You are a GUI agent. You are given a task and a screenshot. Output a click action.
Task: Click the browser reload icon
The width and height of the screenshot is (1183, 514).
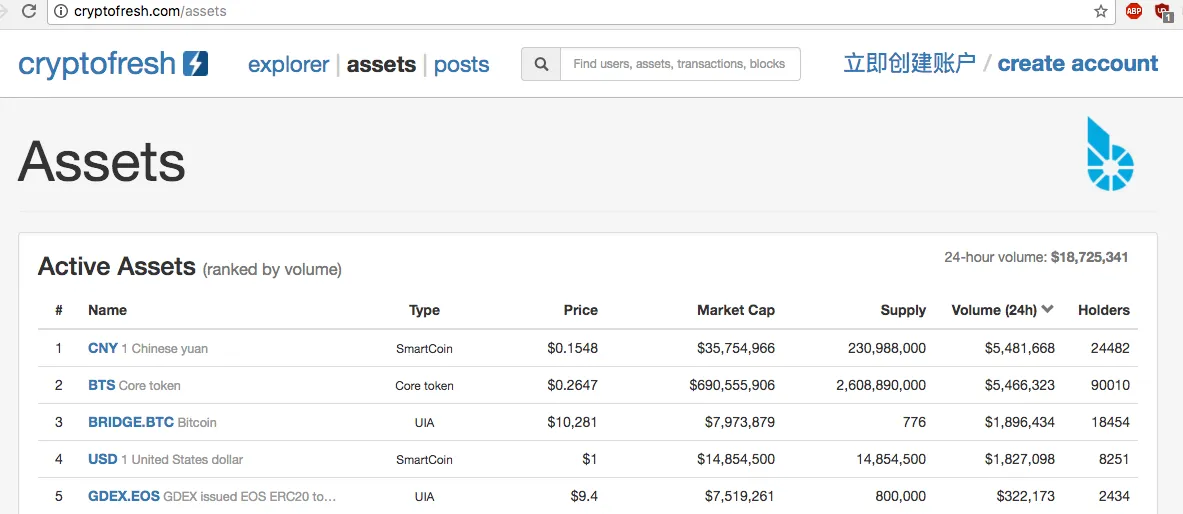[29, 11]
